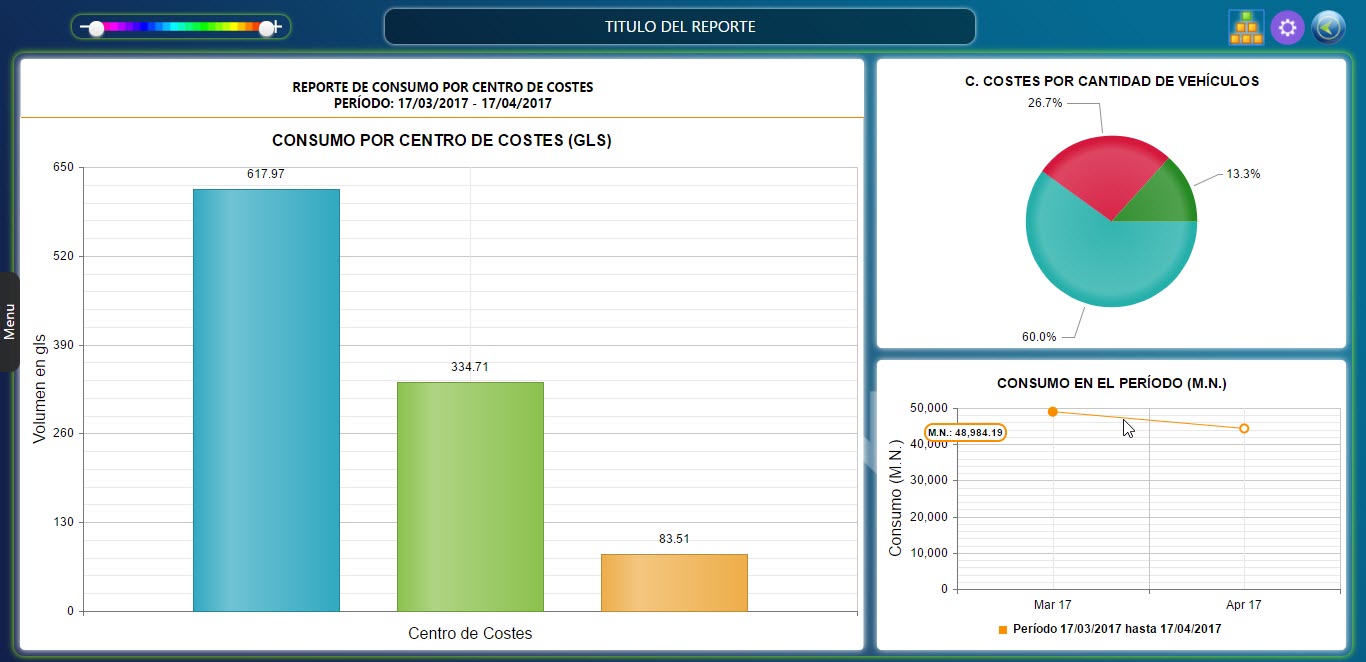
Task: Toggle the Período 17/03/2017 hasta 17/04/2017 legend label
Action: coord(1116,630)
